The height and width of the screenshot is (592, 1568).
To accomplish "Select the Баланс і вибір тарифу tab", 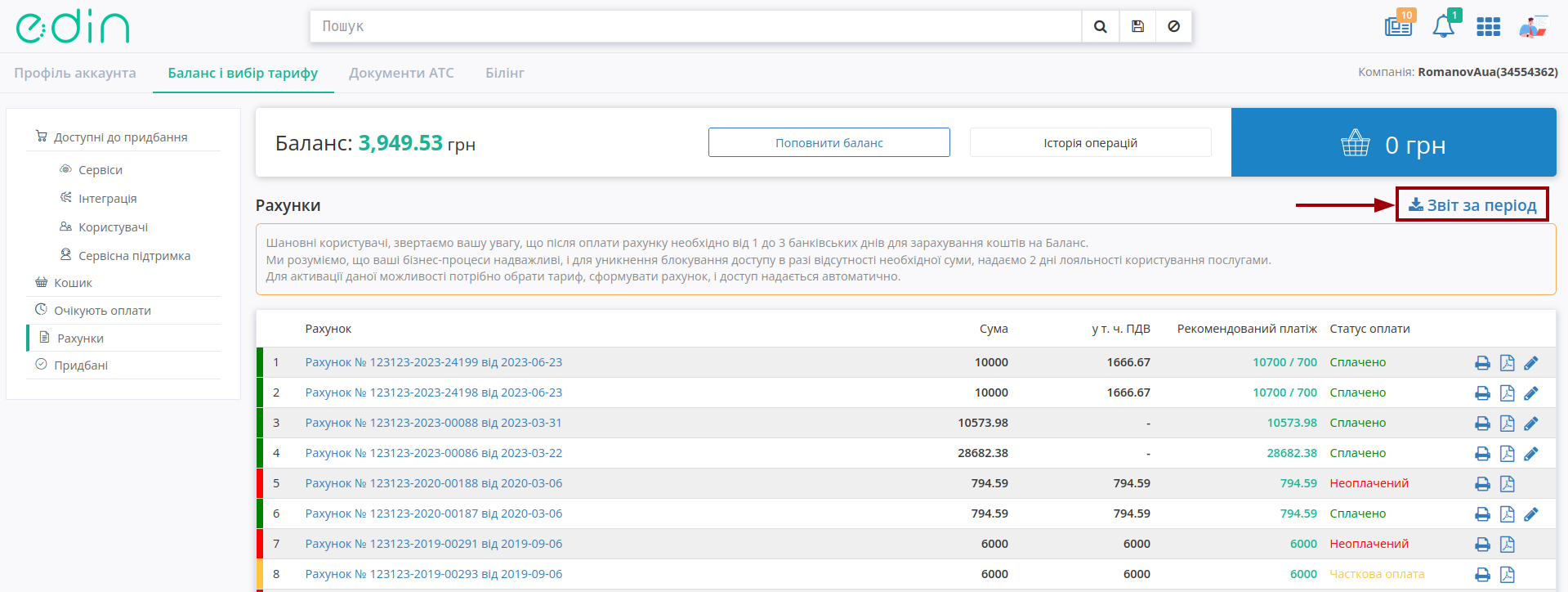I will [x=243, y=73].
